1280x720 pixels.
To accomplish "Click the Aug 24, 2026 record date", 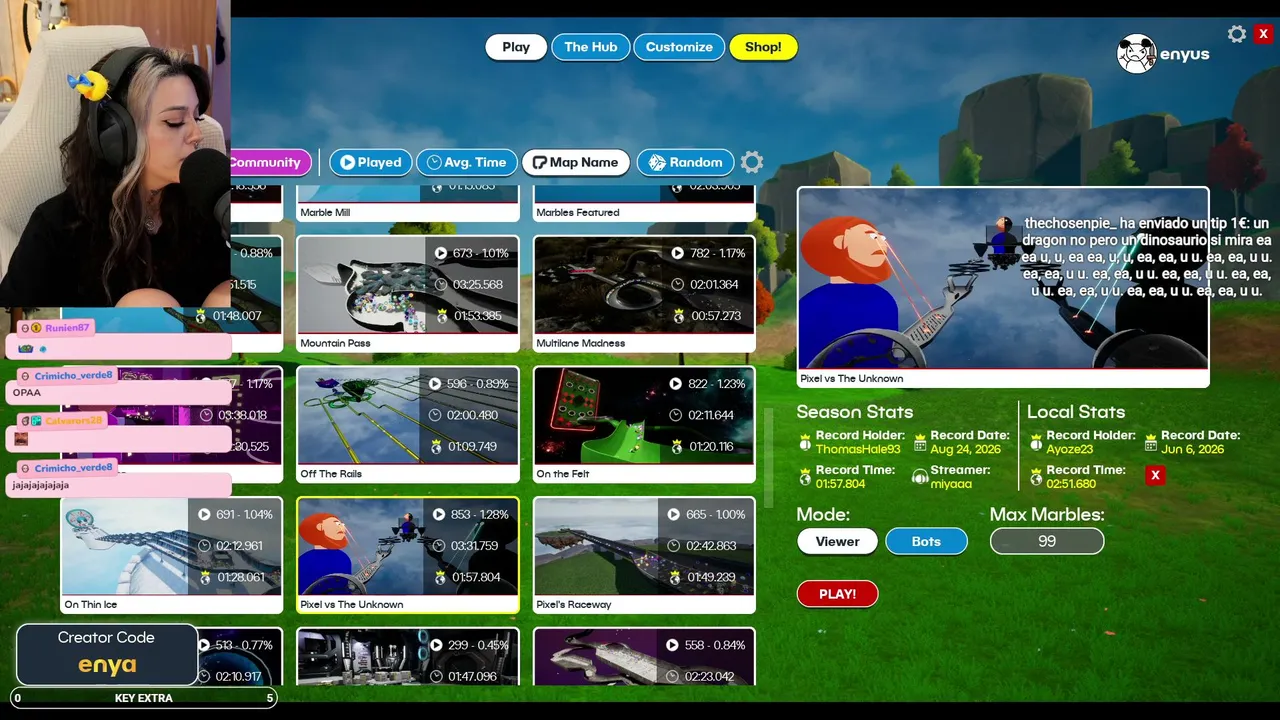I will pos(966,450).
